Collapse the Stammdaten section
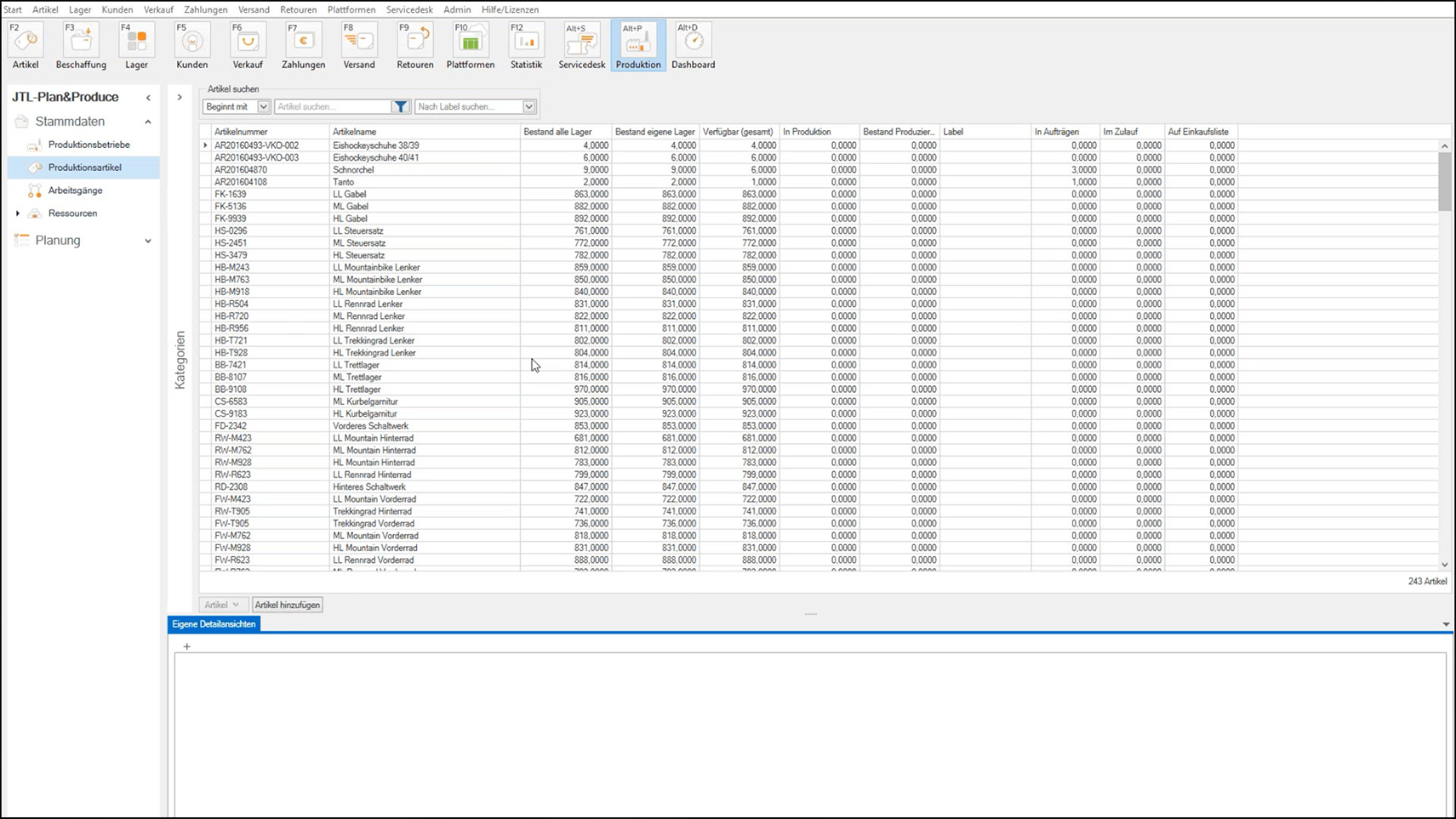 [x=148, y=122]
